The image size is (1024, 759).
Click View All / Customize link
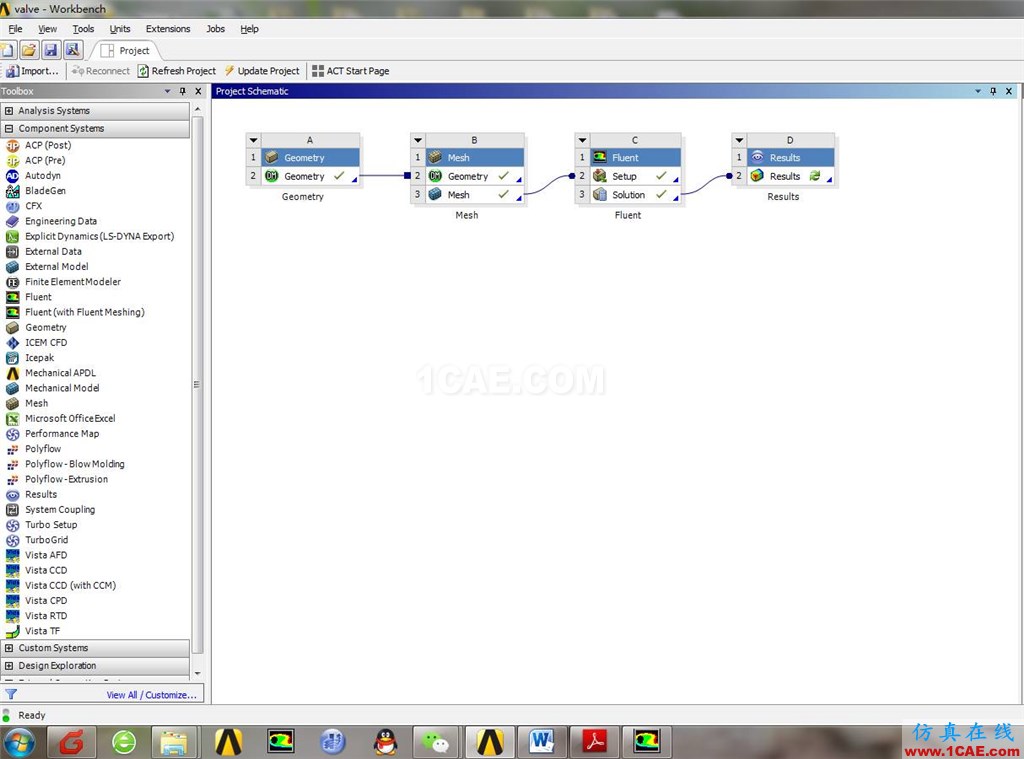click(x=152, y=695)
